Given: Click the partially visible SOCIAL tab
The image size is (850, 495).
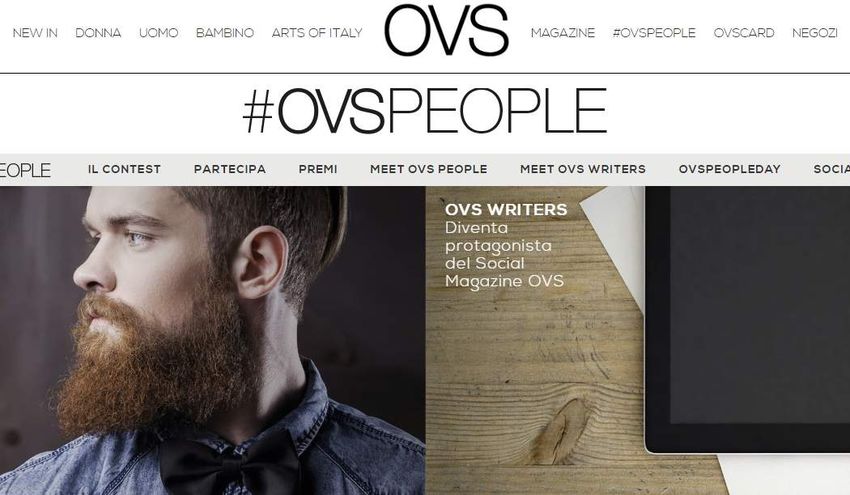Looking at the screenshot, I should click(x=832, y=169).
